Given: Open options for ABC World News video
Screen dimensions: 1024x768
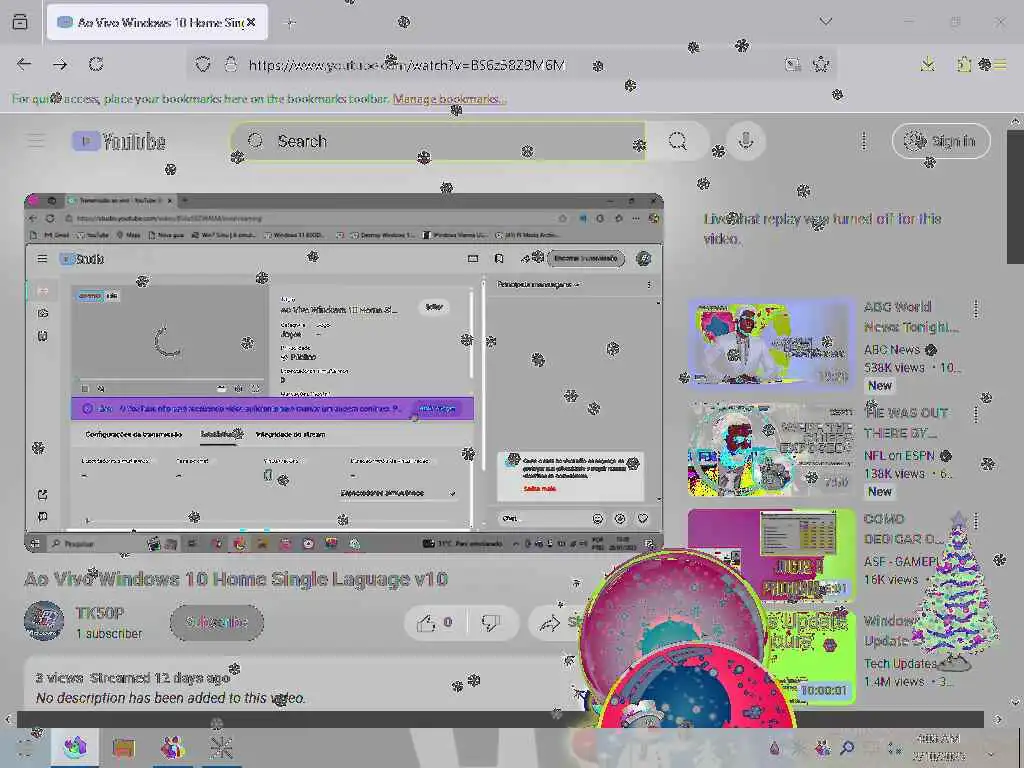Looking at the screenshot, I should (x=976, y=308).
